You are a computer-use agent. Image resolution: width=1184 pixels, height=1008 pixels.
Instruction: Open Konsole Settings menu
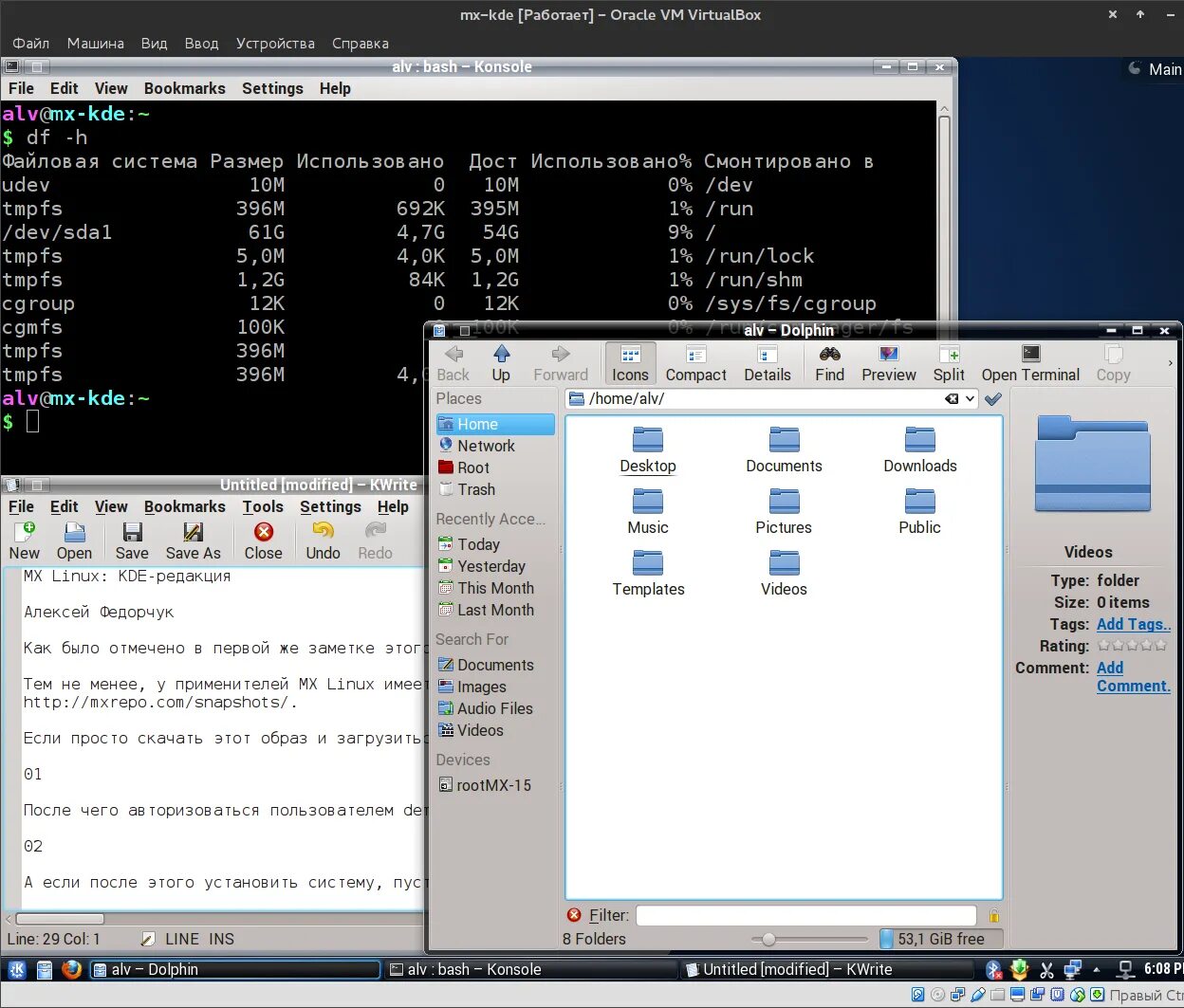272,88
